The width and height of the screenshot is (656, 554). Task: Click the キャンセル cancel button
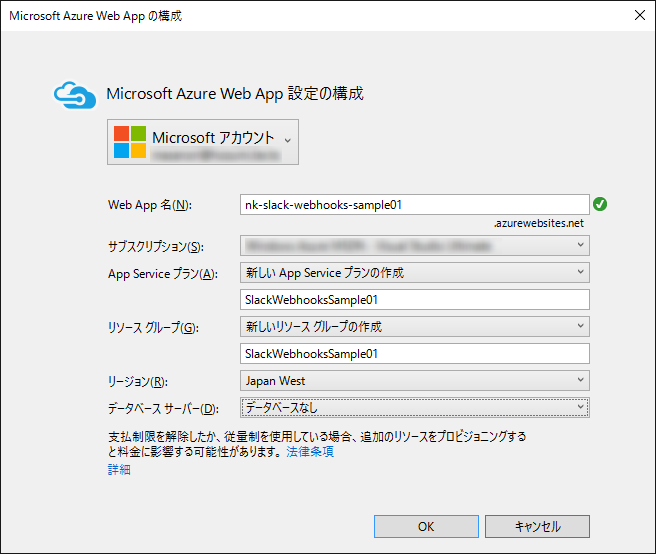(x=537, y=526)
